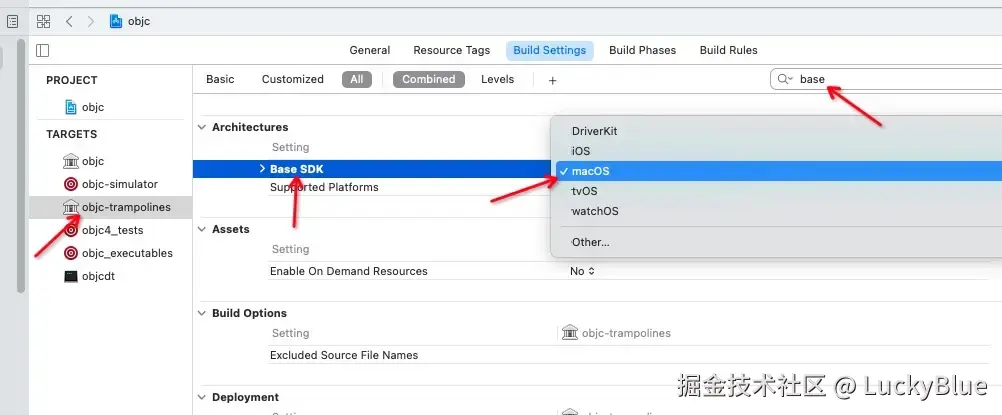Collapse the Architectures section
This screenshot has width=1002, height=415.
coord(202,127)
